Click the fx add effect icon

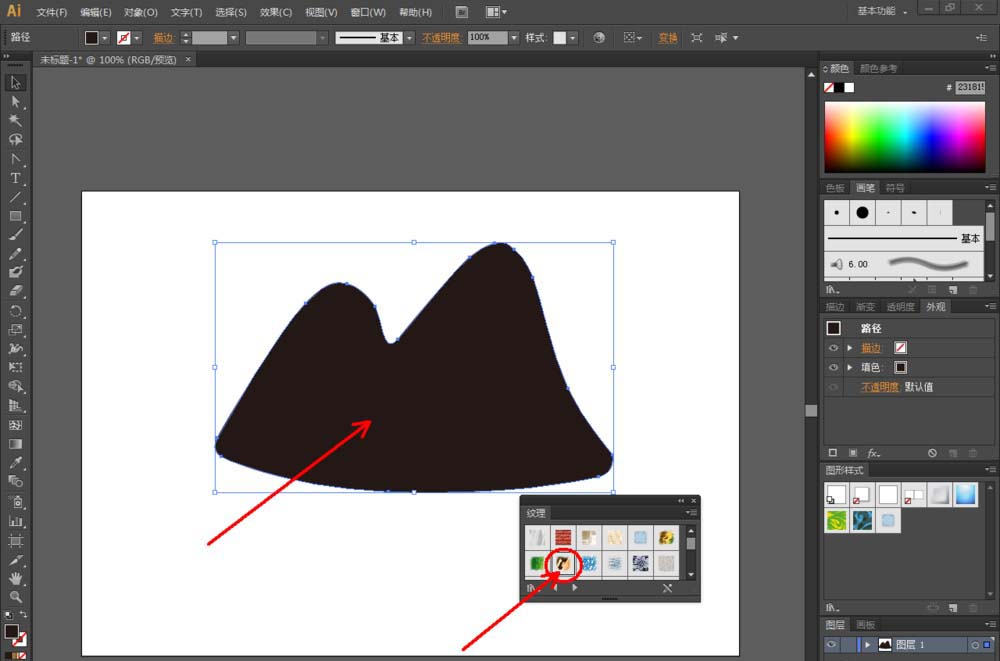pyautogui.click(x=873, y=453)
